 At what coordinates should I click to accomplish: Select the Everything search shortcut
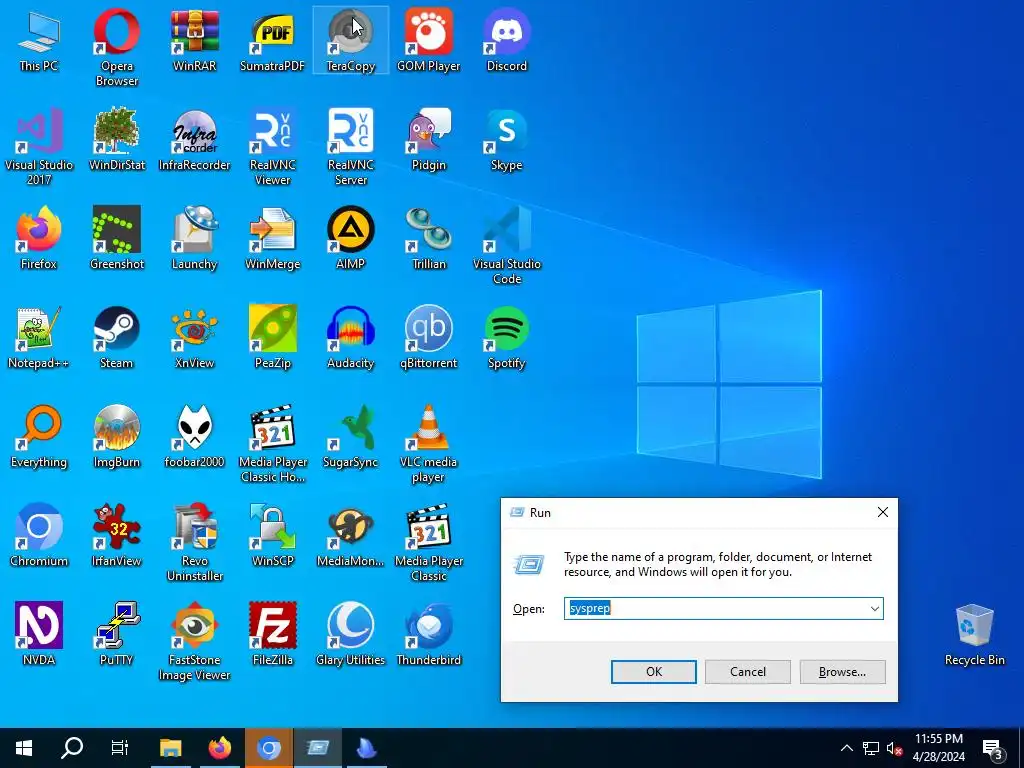click(39, 438)
